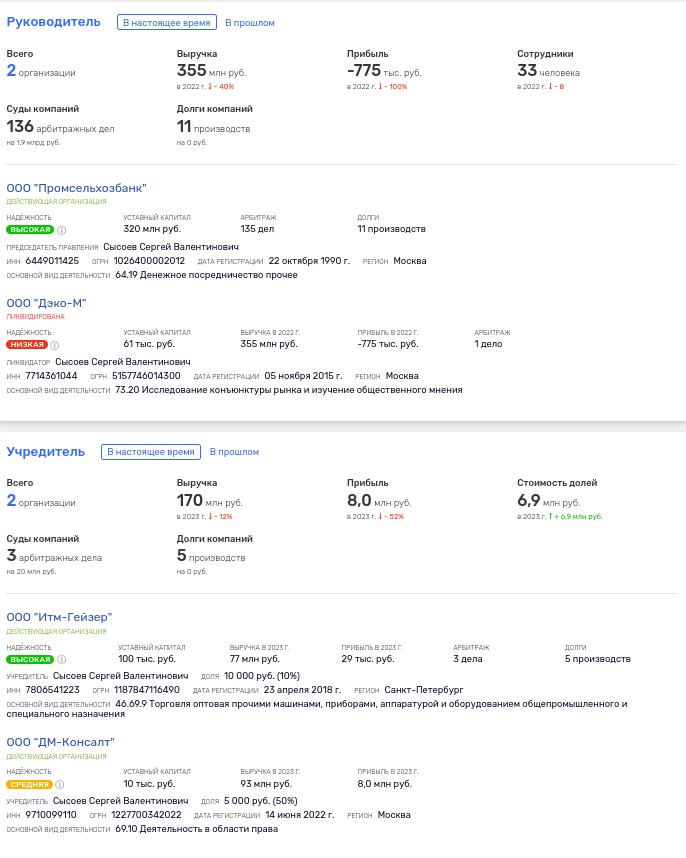Click revenue value '355 млн руб.' in summary
This screenshot has height=858, width=686.
coord(211,71)
